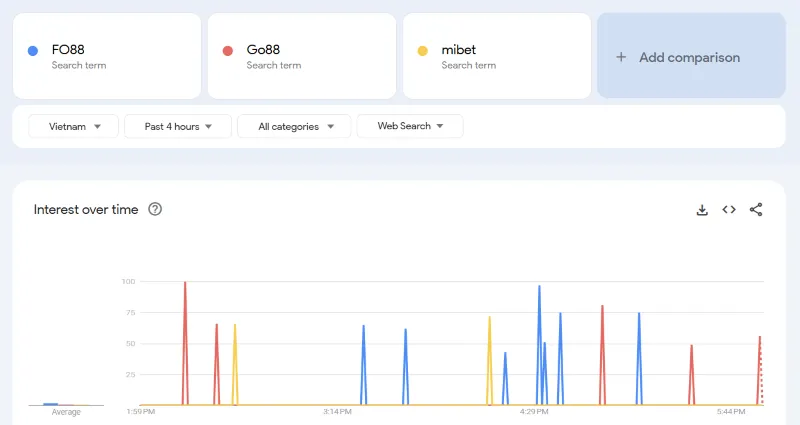Click the red Go88 peak at 100

click(x=185, y=283)
